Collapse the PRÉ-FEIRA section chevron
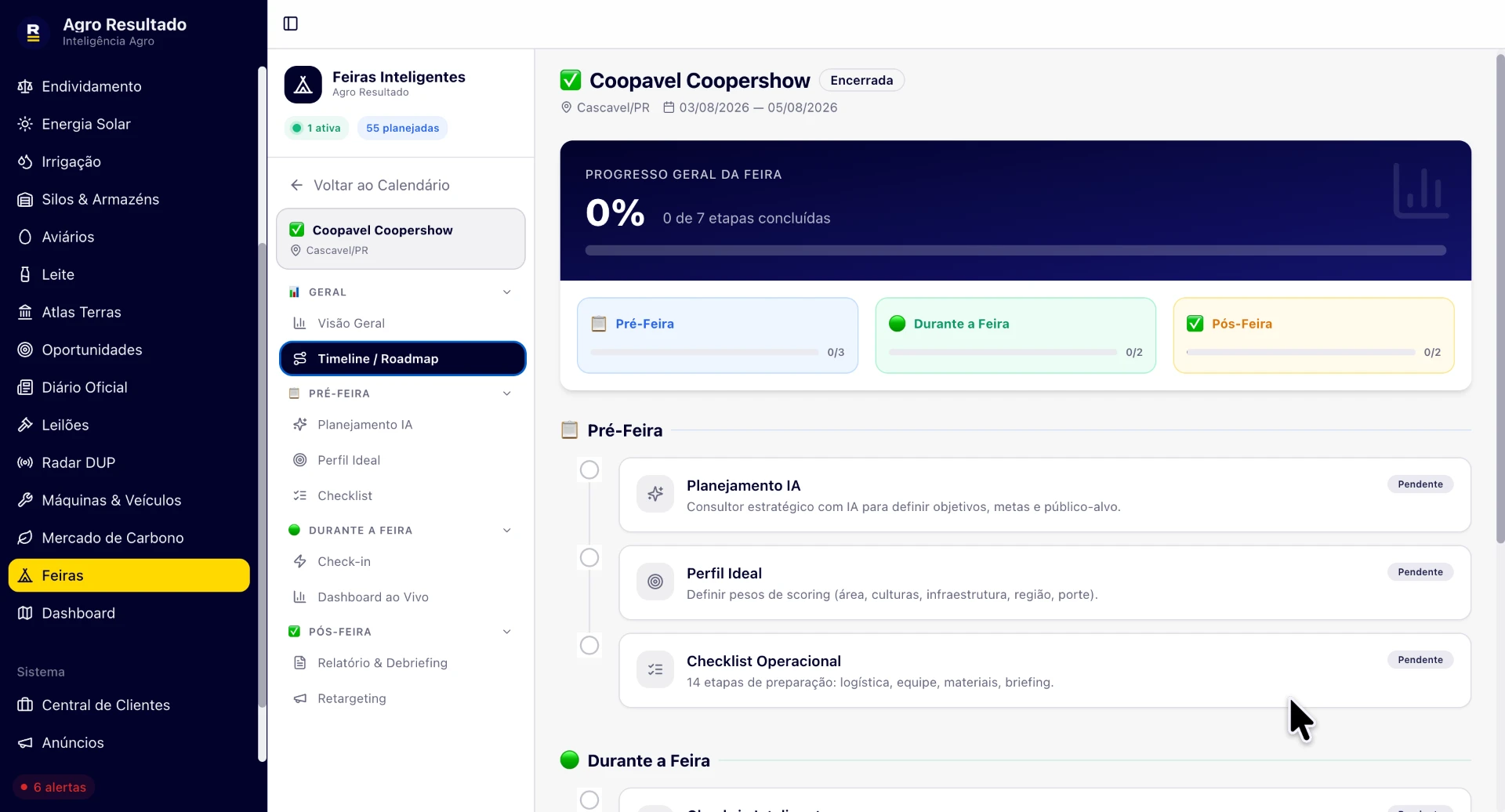 tap(507, 393)
